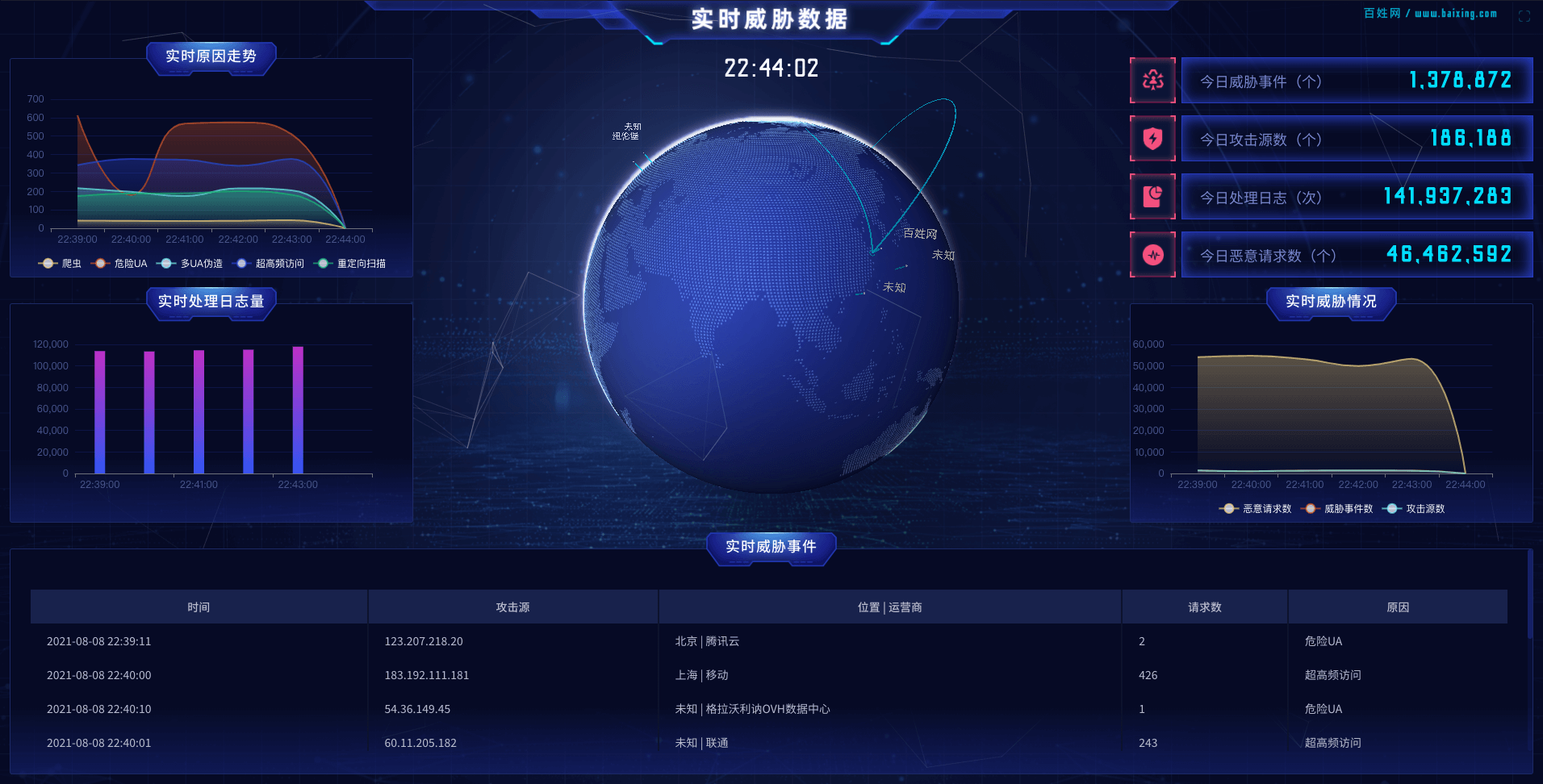
Task: Select IP 54.36.149.45 in the table
Action: 417,709
